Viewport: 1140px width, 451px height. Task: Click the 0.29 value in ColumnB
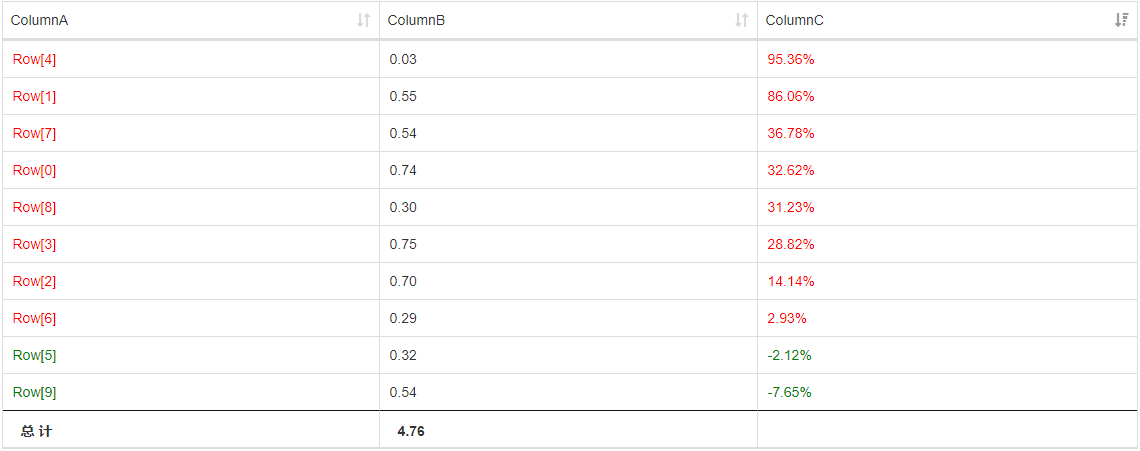point(403,319)
